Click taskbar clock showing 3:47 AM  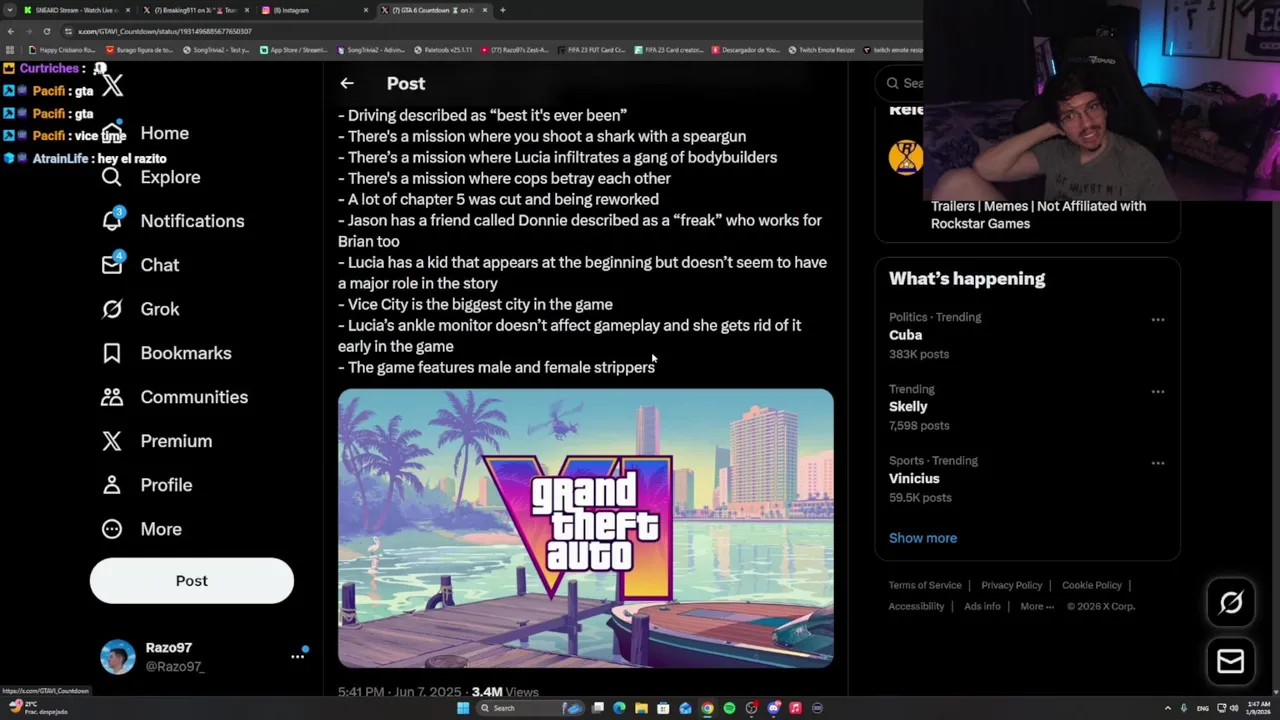click(1258, 708)
